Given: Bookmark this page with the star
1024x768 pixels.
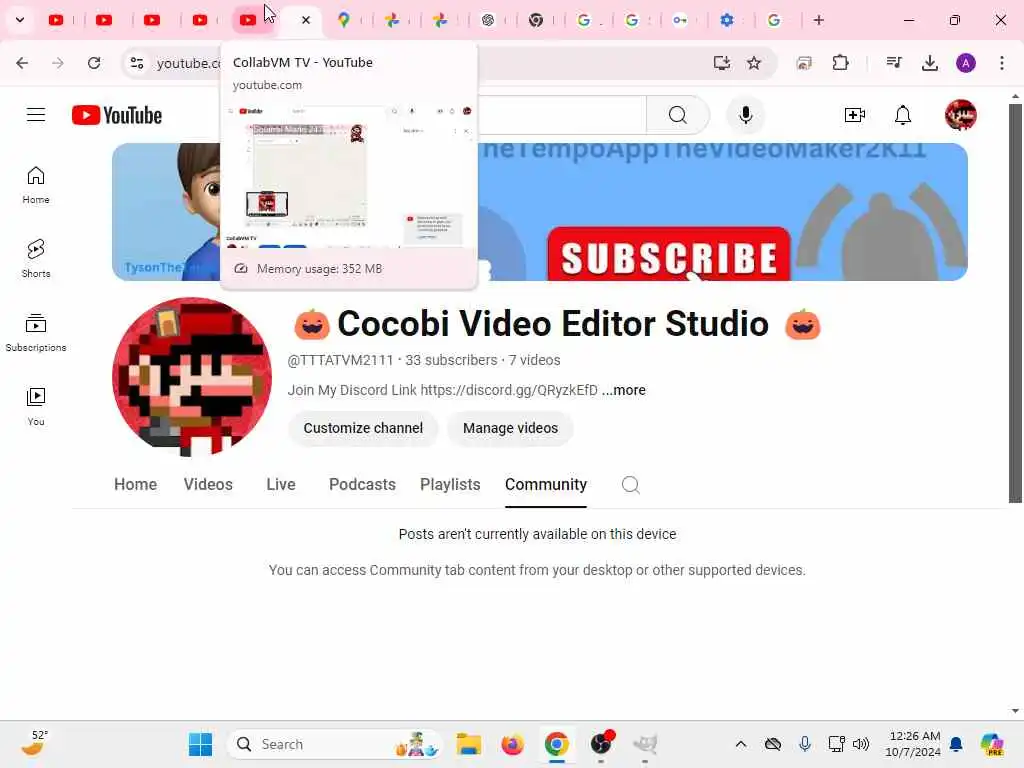Looking at the screenshot, I should [754, 63].
